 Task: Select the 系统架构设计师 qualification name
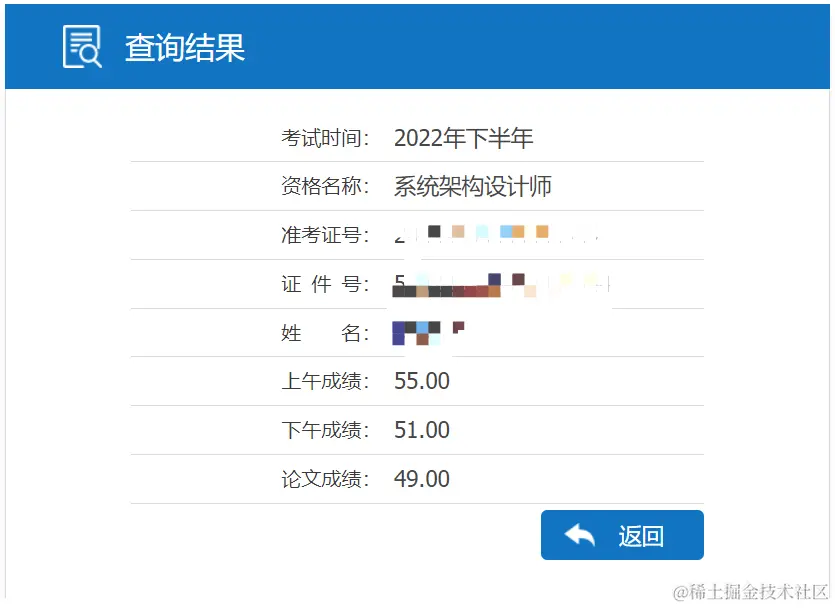[472, 187]
